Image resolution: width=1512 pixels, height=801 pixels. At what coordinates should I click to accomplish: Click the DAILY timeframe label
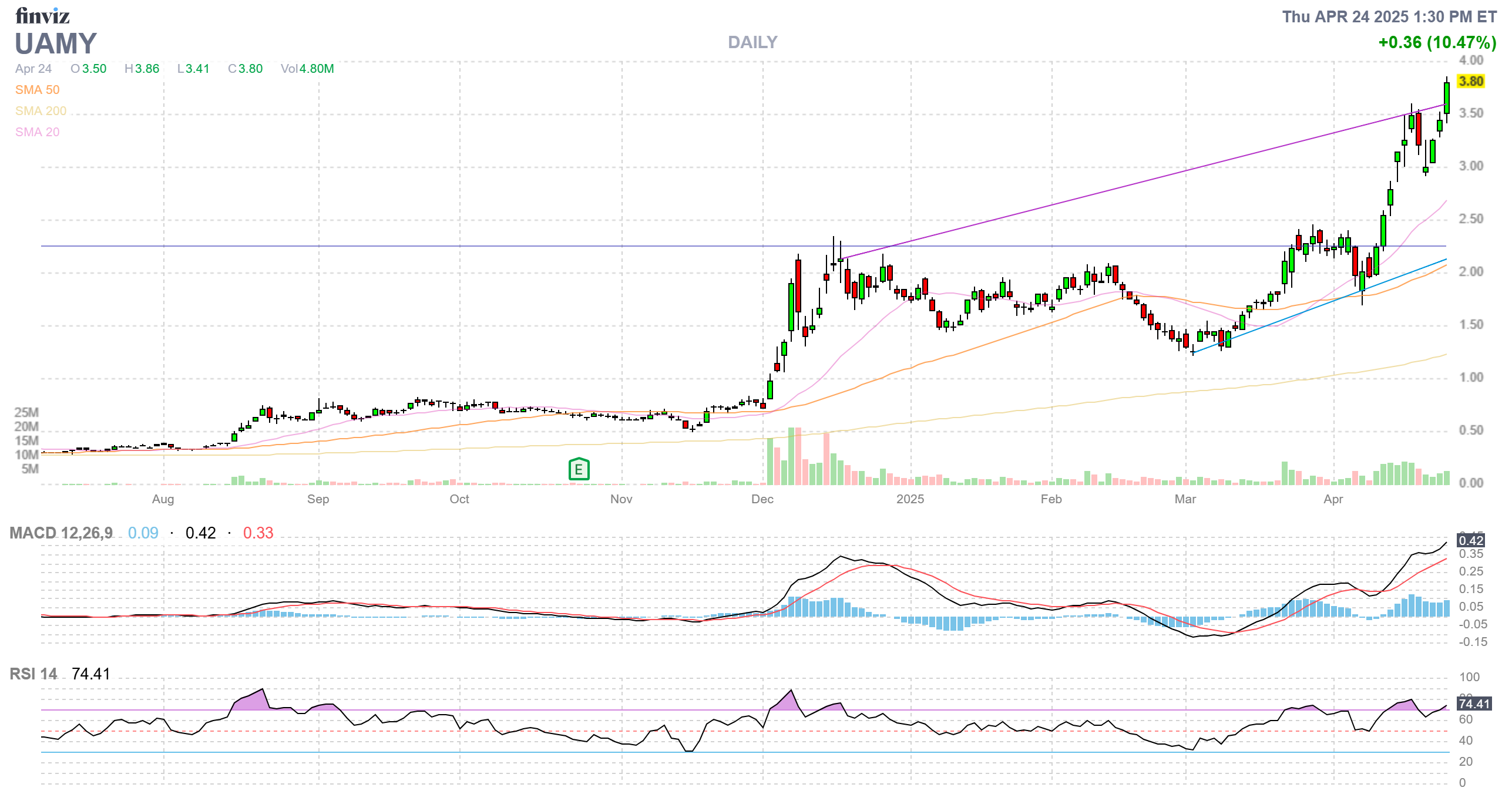752,42
